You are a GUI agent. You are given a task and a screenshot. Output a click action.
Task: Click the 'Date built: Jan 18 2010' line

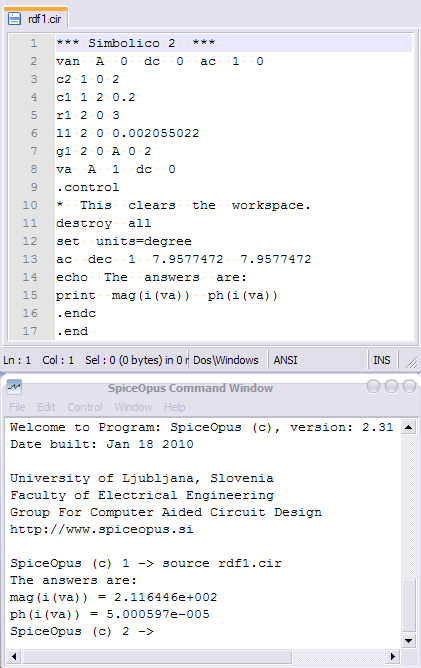tap(101, 444)
